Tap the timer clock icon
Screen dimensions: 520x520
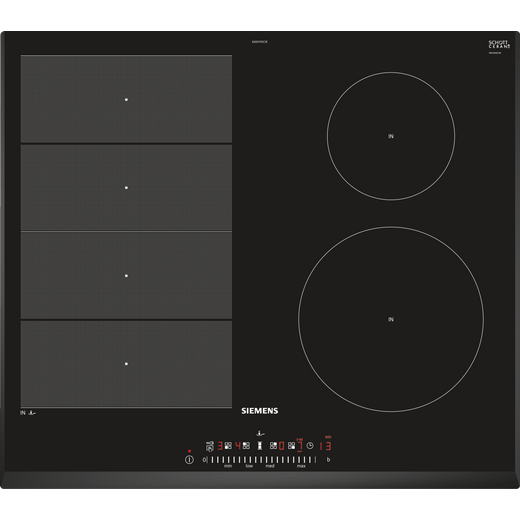(x=310, y=446)
